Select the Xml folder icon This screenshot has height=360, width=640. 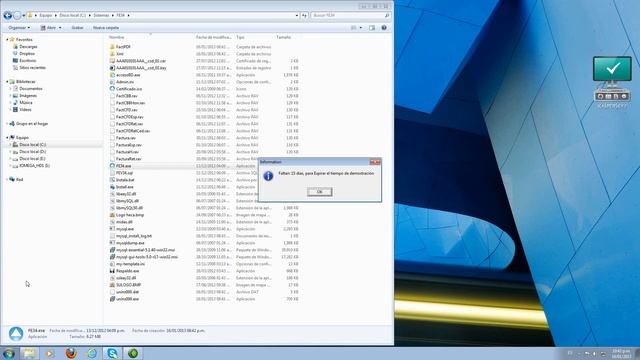[112, 54]
